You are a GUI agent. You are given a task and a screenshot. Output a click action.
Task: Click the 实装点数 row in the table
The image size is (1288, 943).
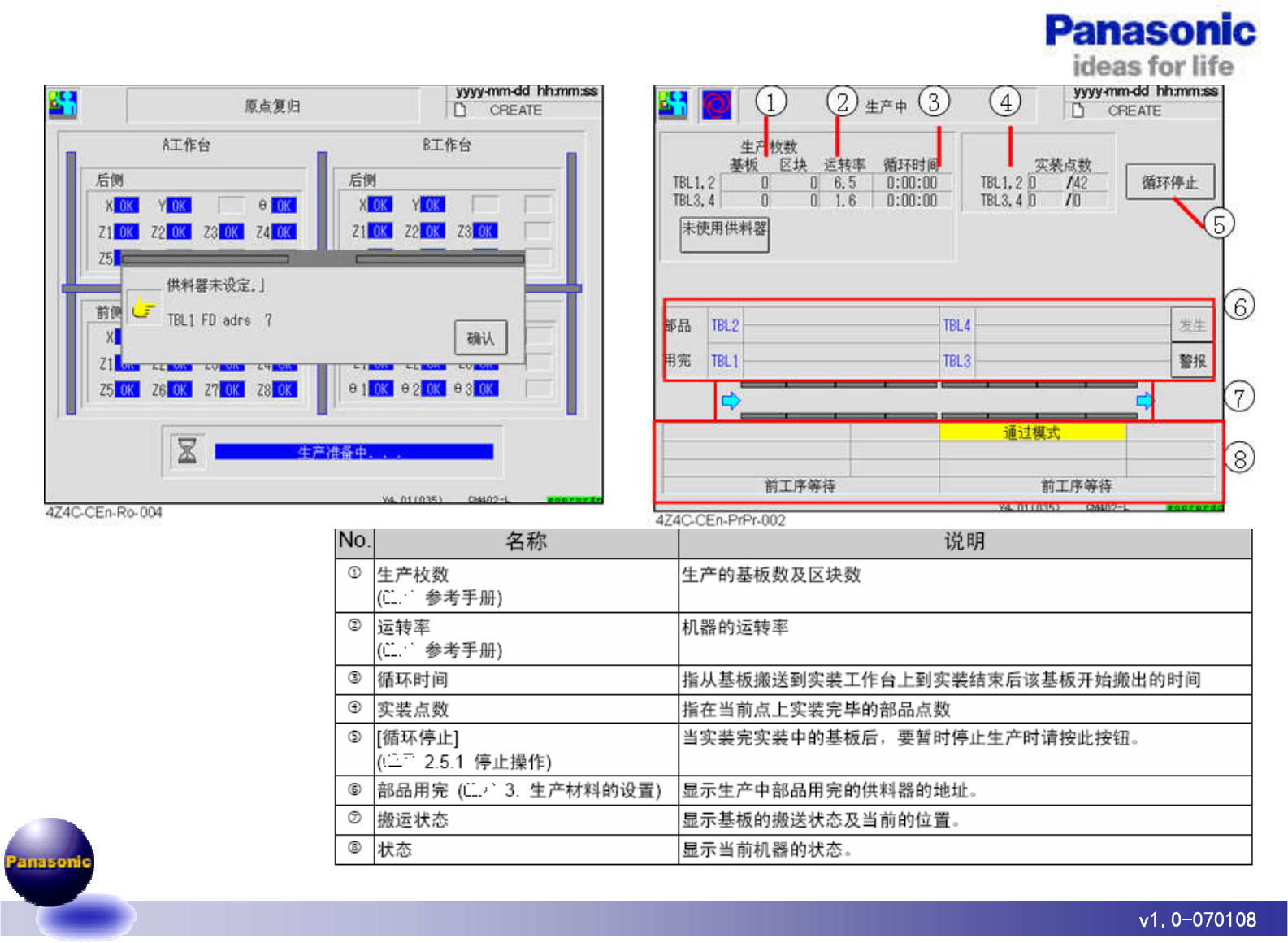pyautogui.click(x=793, y=709)
